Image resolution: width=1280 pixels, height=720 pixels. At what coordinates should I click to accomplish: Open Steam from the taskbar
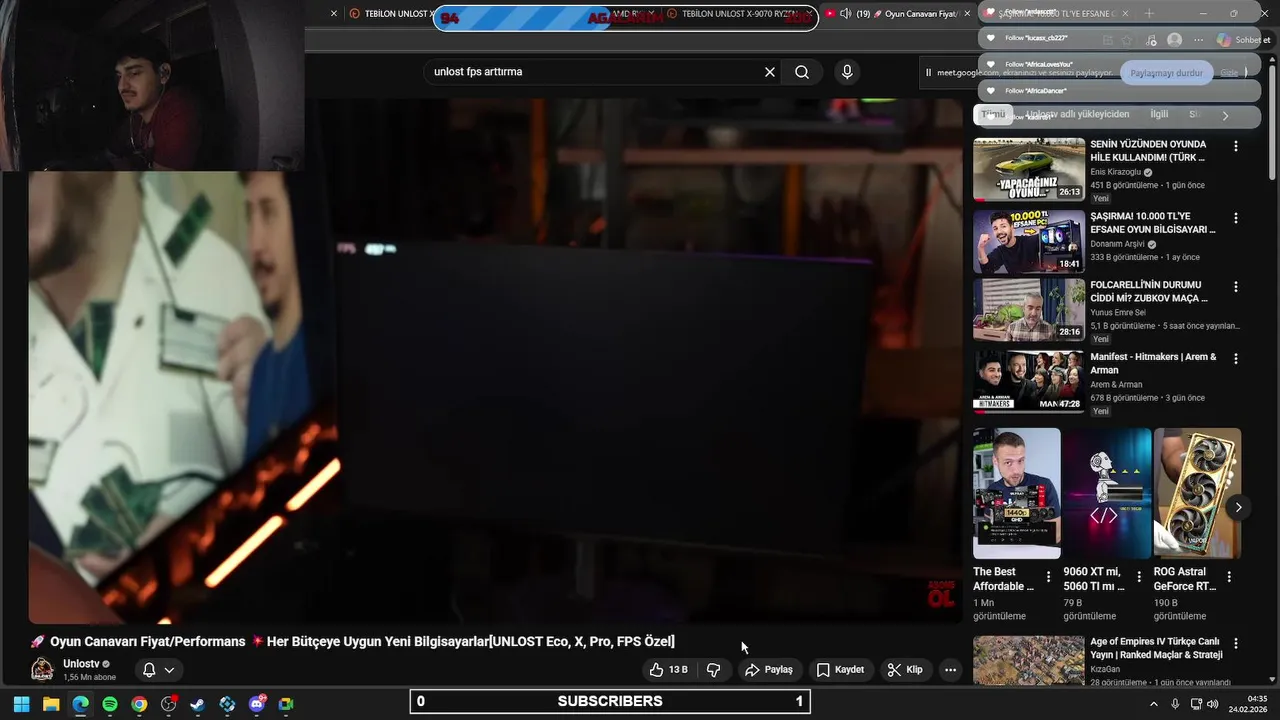coord(198,704)
